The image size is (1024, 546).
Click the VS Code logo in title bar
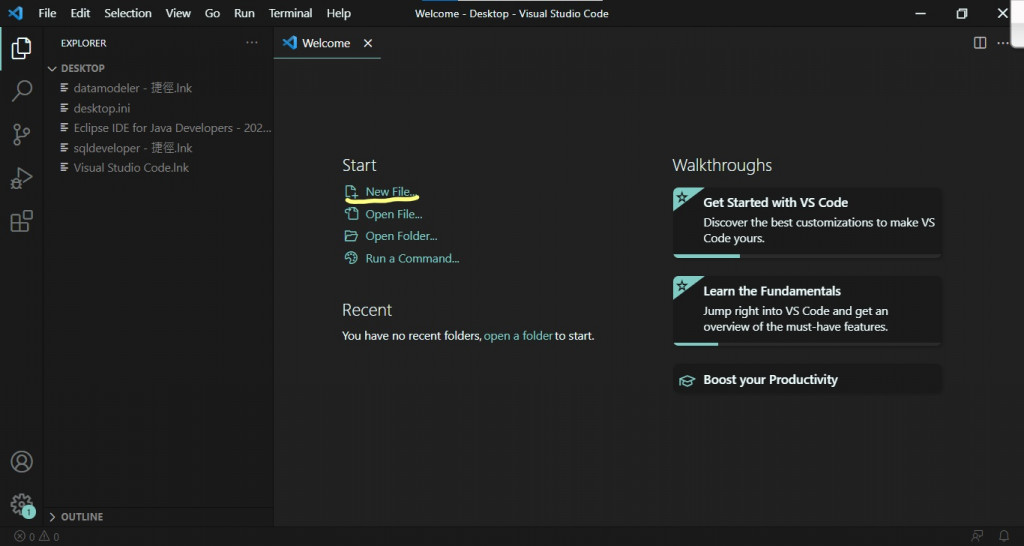pyautogui.click(x=15, y=13)
